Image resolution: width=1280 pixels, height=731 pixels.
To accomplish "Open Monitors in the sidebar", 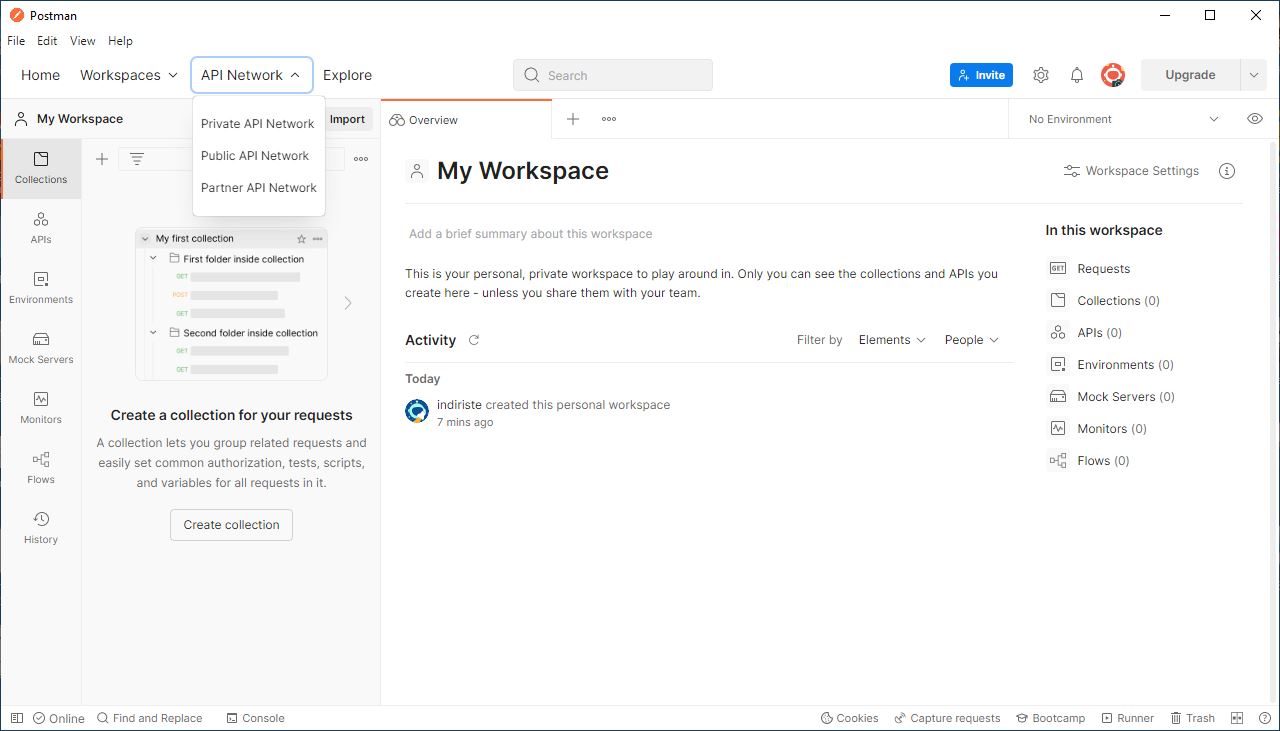I will pyautogui.click(x=41, y=408).
